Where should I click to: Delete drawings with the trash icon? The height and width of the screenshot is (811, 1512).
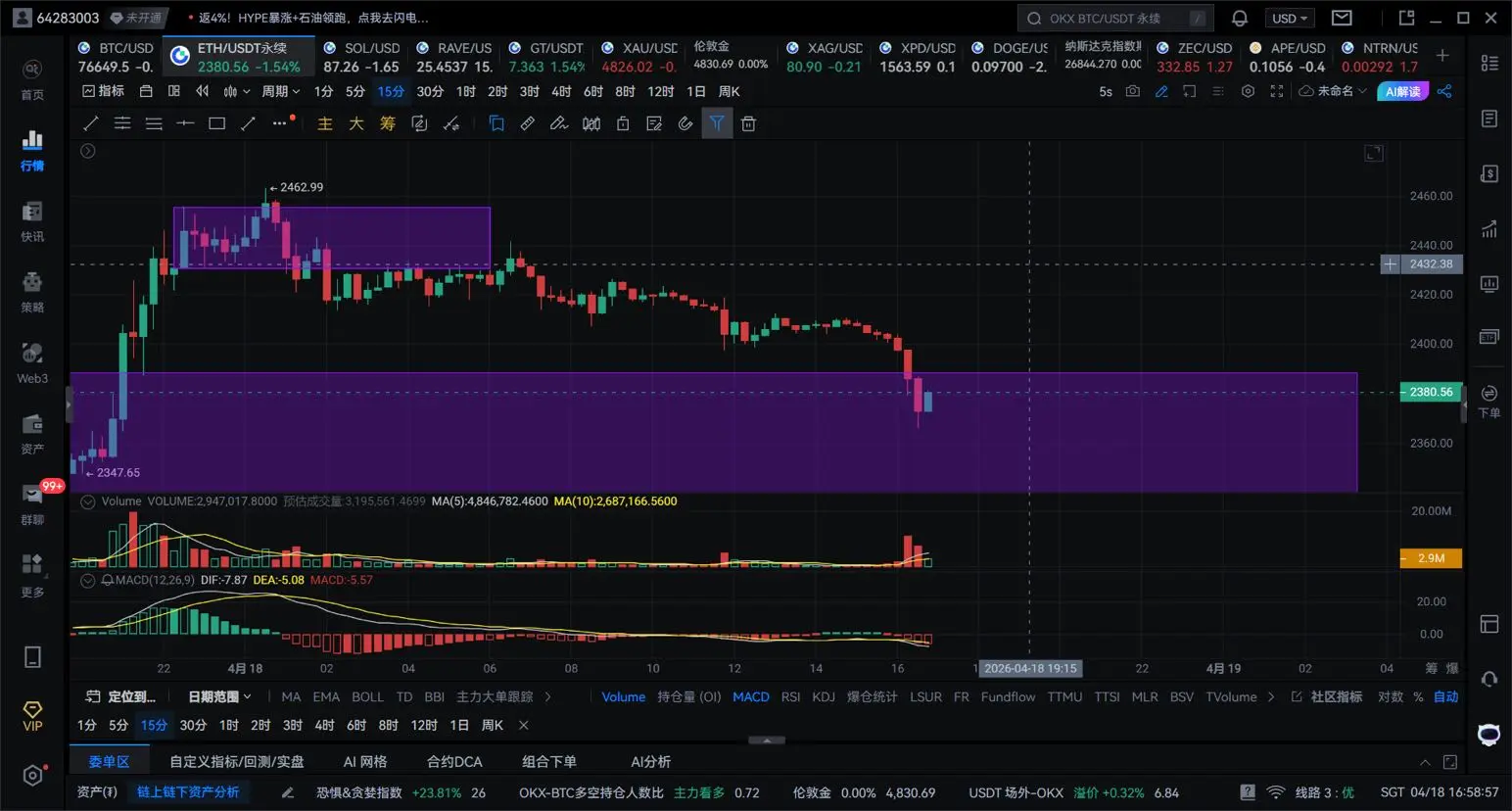(x=748, y=123)
